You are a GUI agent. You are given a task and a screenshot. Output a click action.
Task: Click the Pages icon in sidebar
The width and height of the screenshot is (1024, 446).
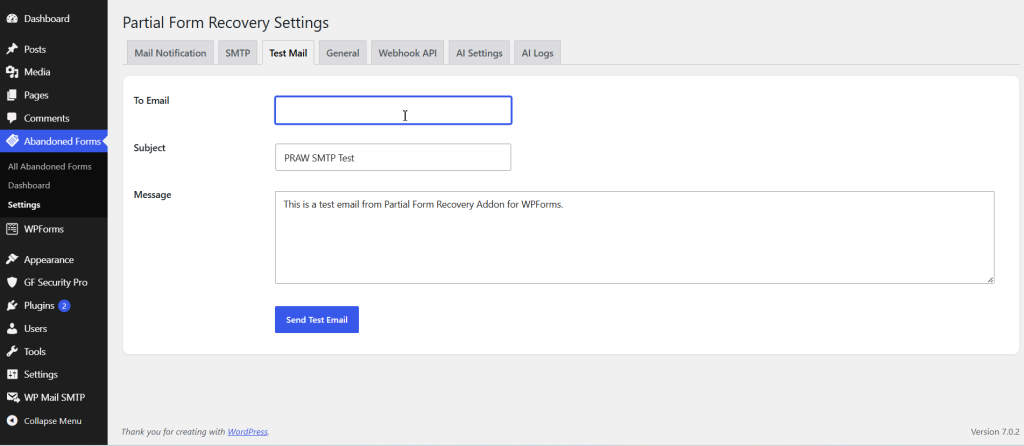12,95
